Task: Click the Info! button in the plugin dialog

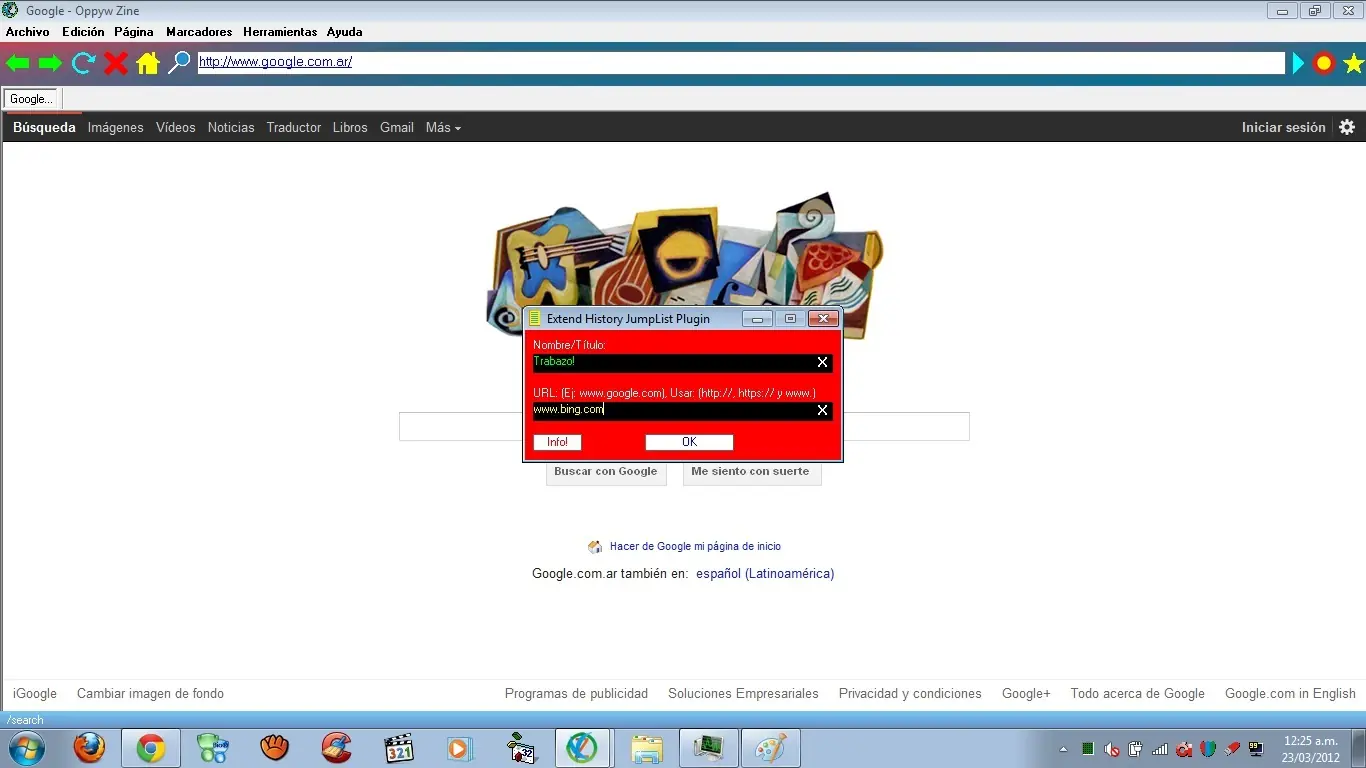Action: (x=557, y=442)
